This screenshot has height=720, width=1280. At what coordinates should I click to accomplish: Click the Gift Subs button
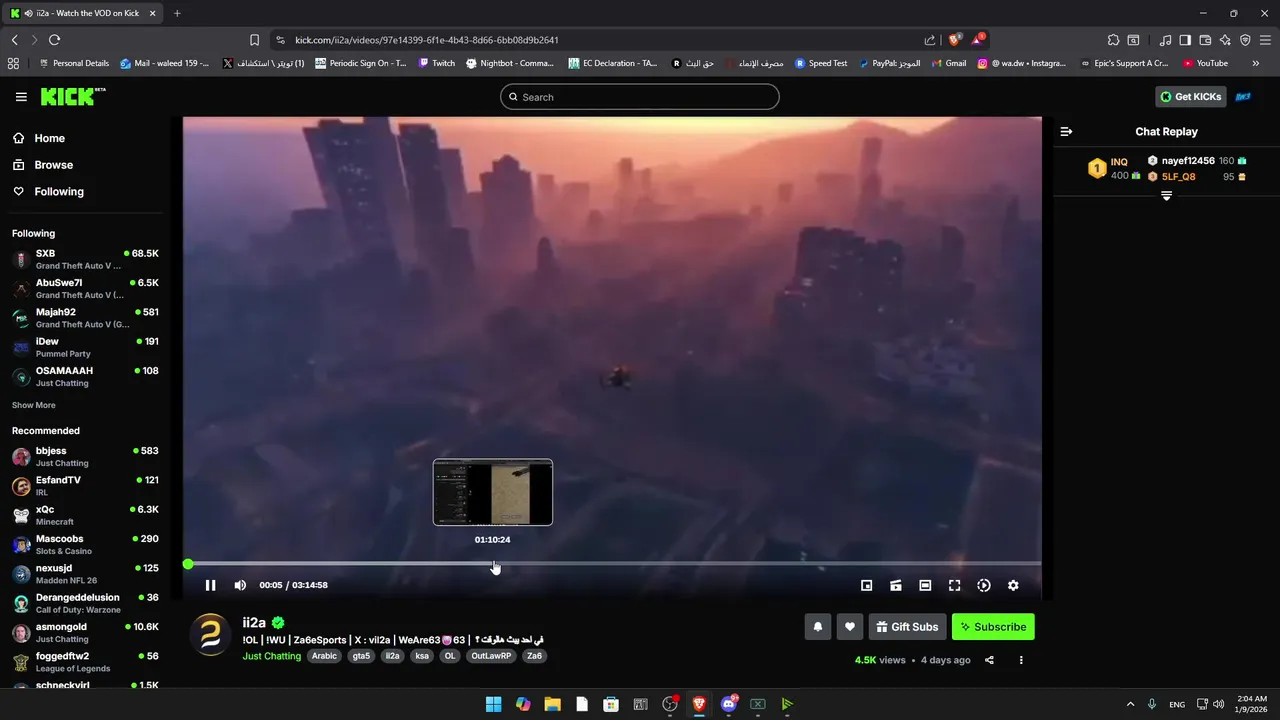click(908, 627)
